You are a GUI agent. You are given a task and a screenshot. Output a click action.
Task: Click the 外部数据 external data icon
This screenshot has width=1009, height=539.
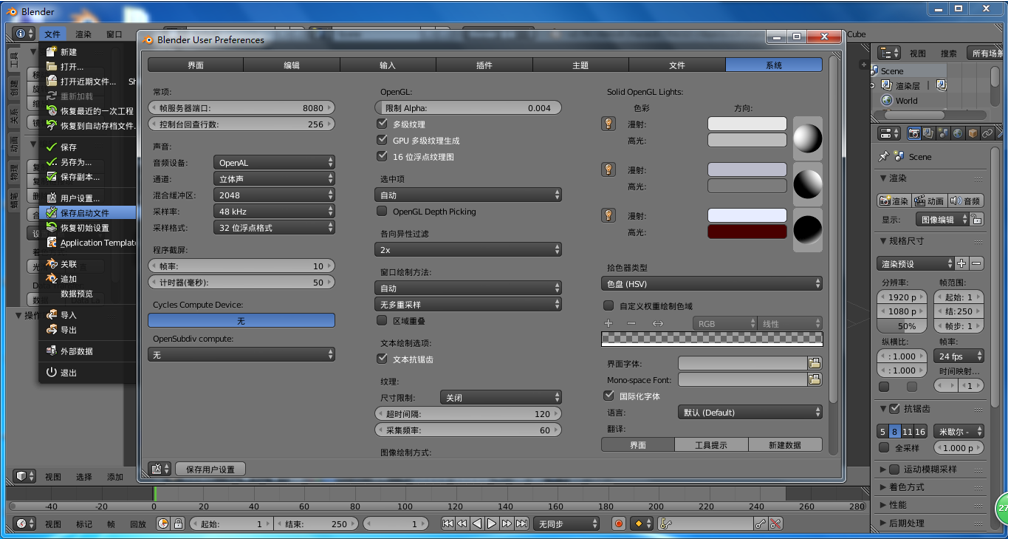pos(51,351)
